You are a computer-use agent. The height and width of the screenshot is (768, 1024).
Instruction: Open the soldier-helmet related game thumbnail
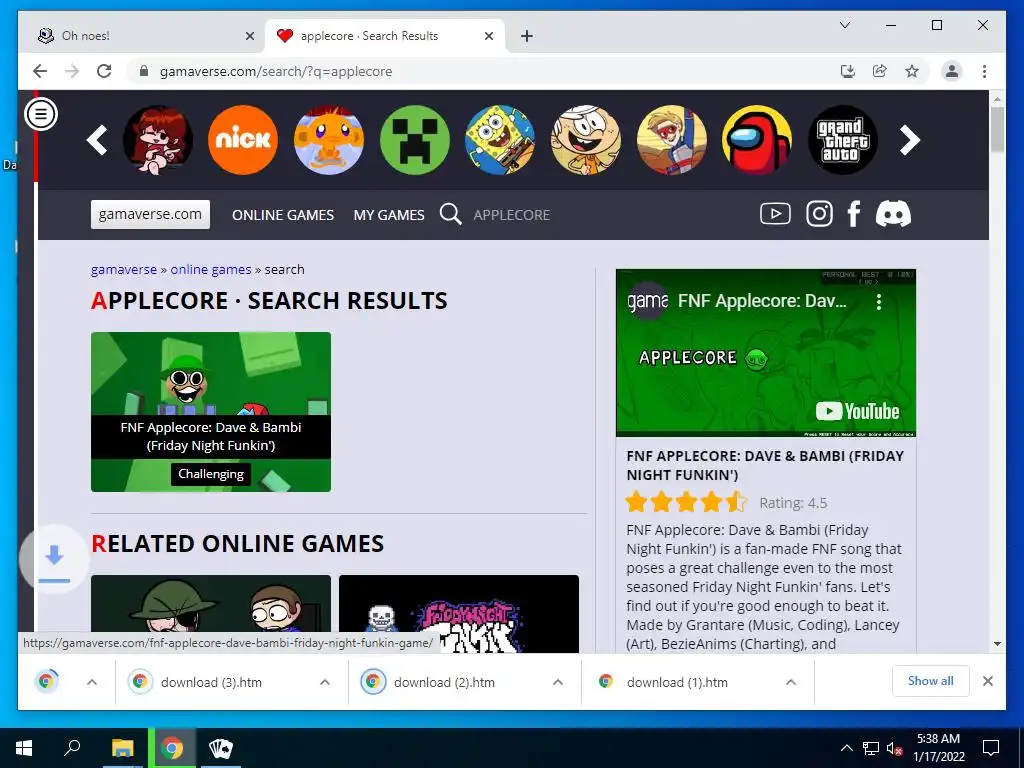pyautogui.click(x=211, y=604)
